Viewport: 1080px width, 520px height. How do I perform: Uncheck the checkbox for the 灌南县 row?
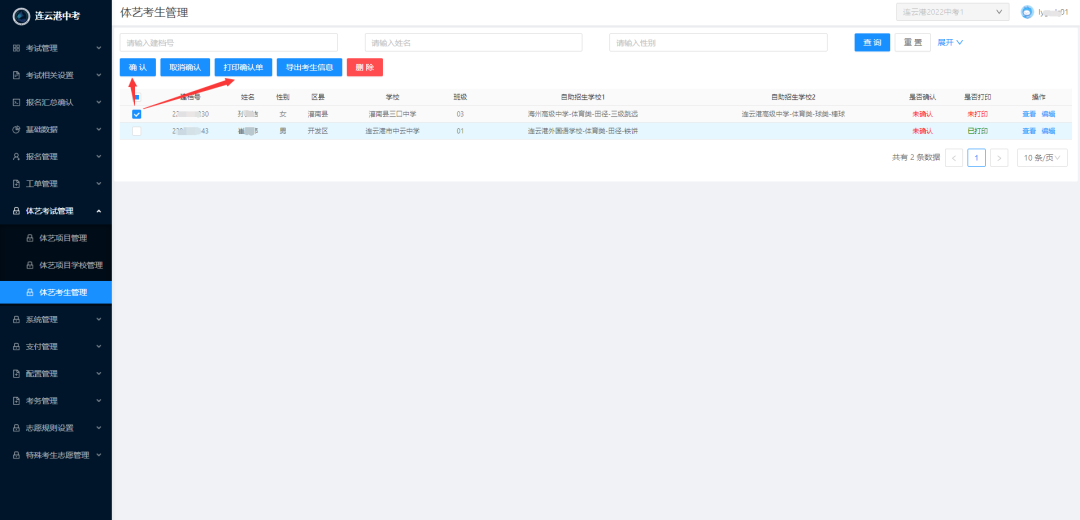tap(136, 114)
